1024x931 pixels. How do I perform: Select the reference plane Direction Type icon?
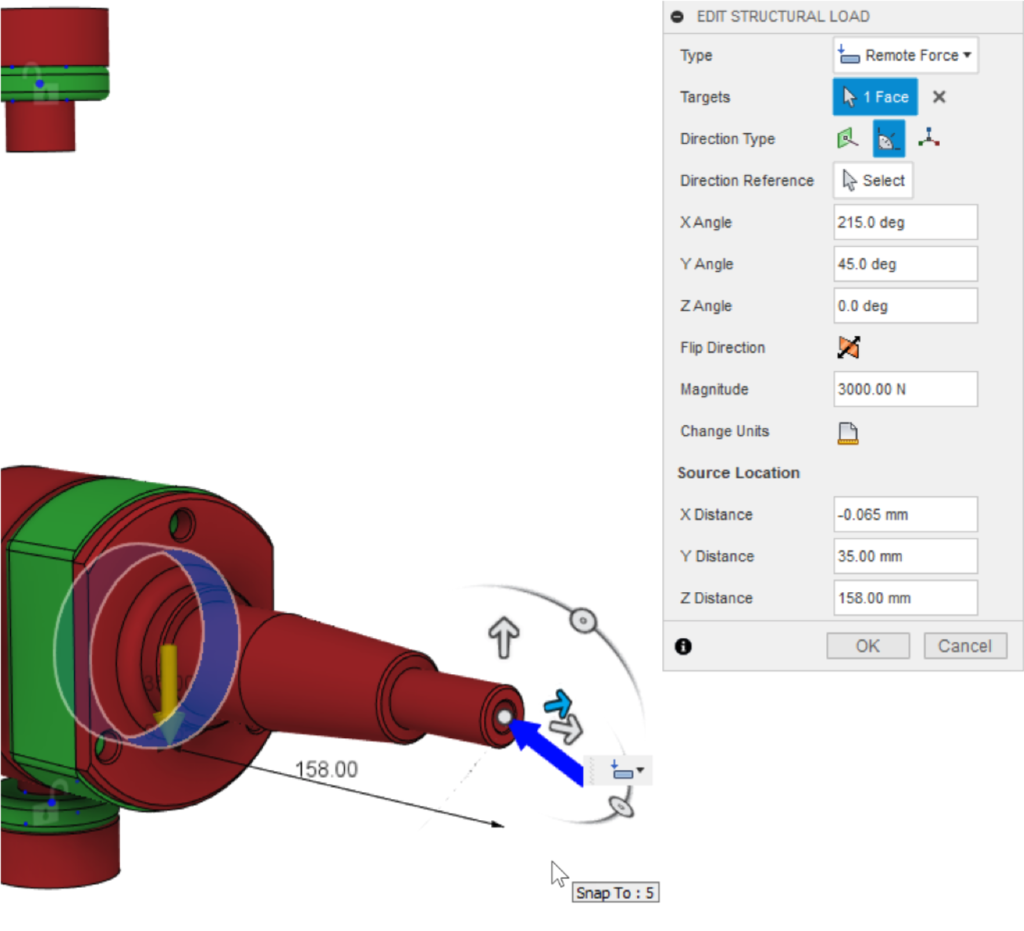[847, 138]
